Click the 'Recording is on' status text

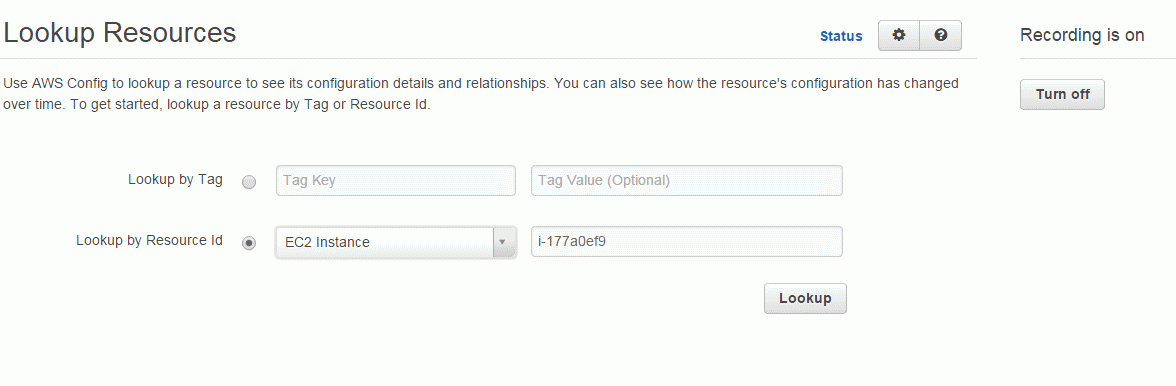pyautogui.click(x=1082, y=34)
